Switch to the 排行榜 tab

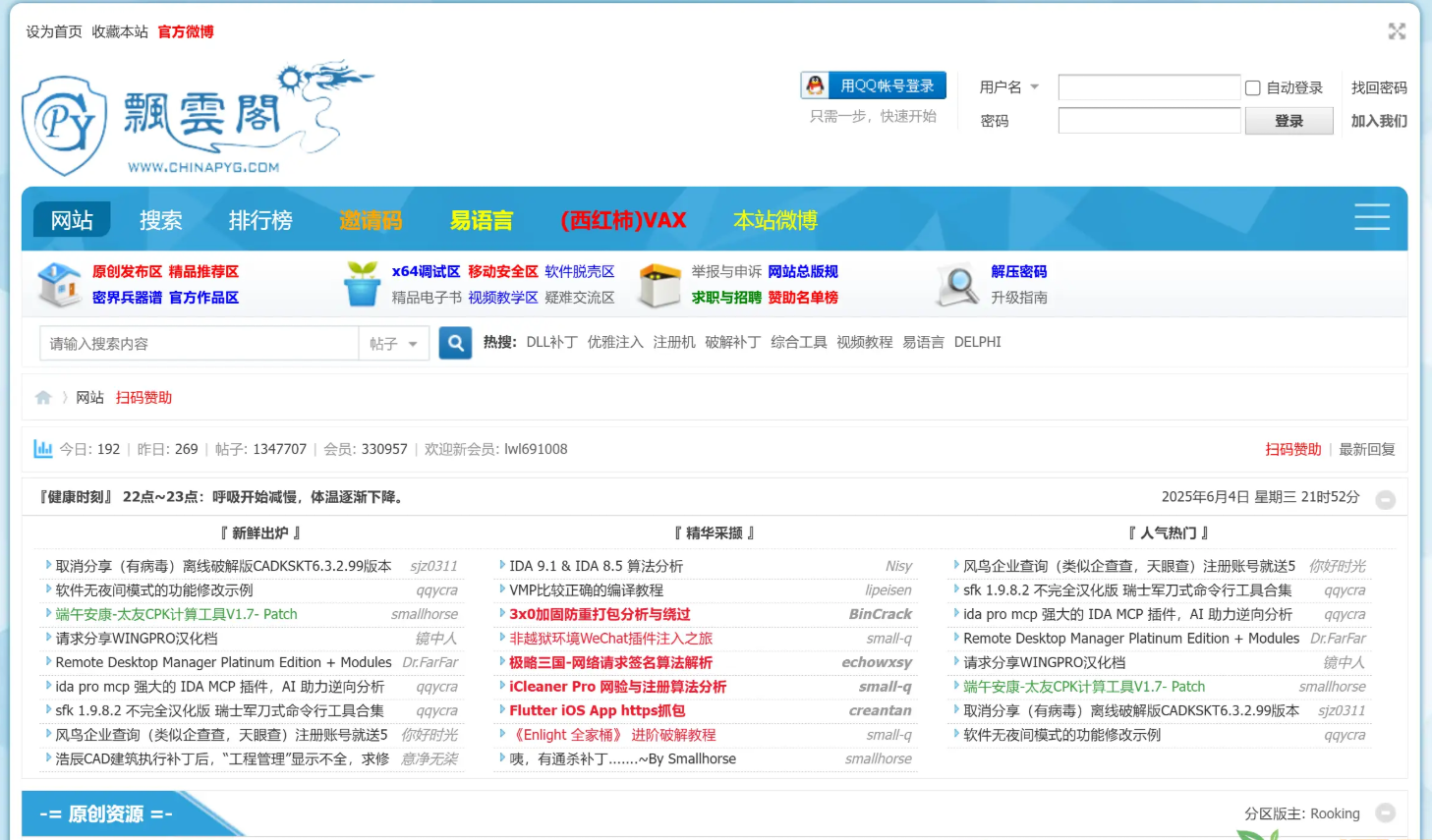pyautogui.click(x=260, y=219)
